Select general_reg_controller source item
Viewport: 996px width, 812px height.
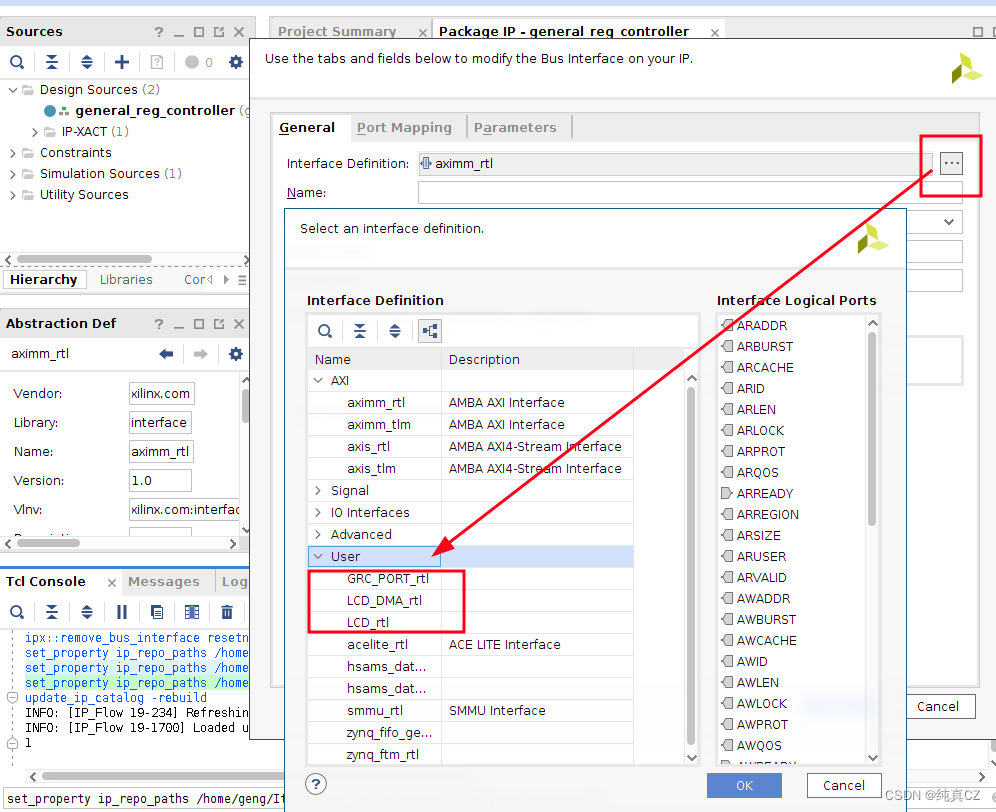(x=155, y=111)
